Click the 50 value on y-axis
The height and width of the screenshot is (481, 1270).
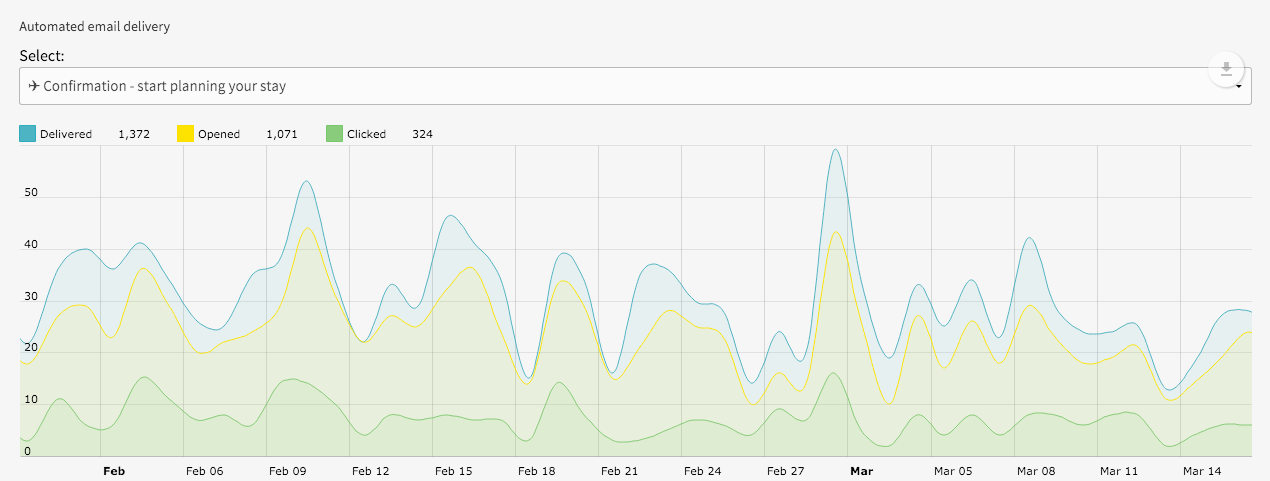pyautogui.click(x=31, y=193)
